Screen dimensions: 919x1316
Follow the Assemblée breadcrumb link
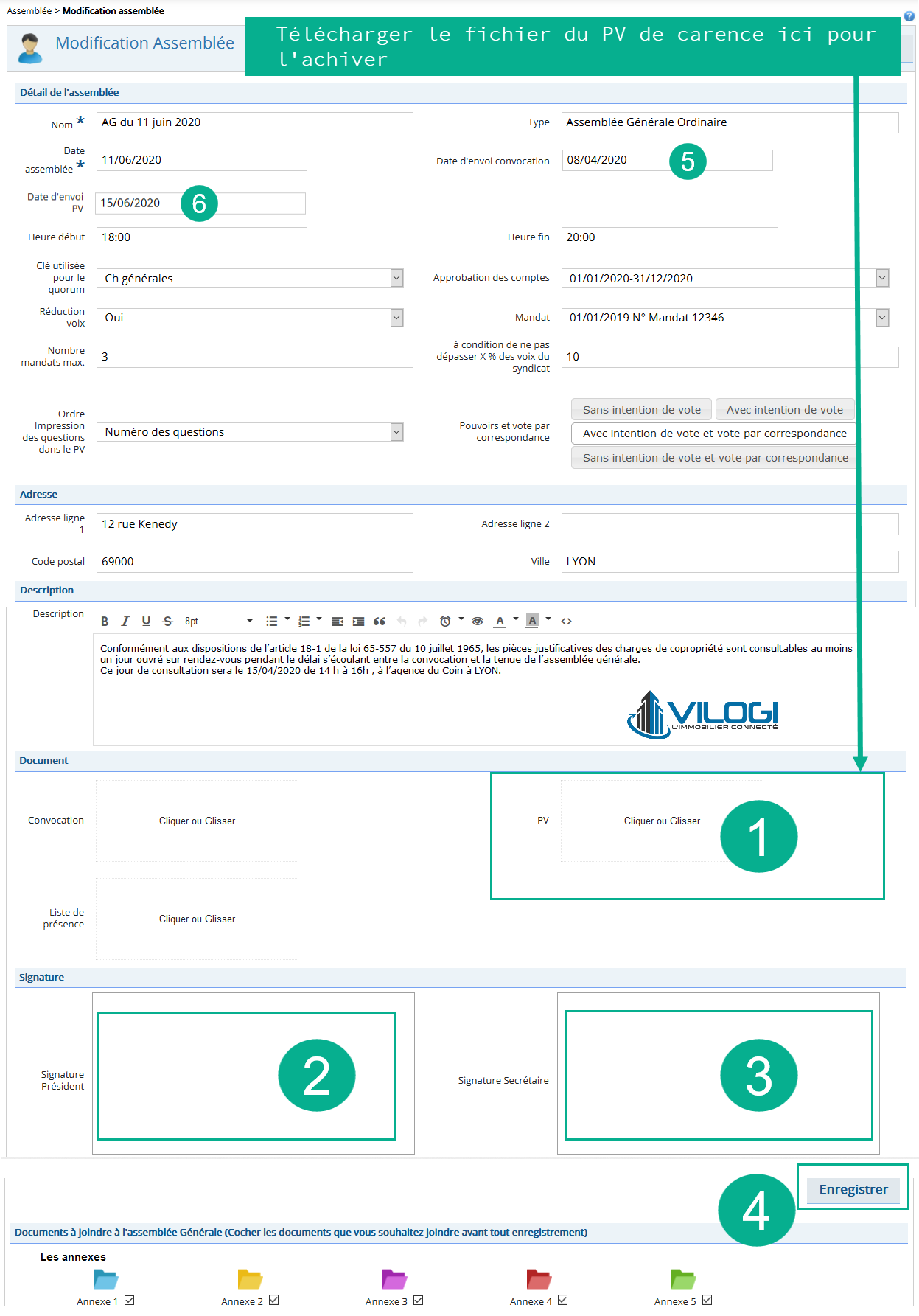point(29,11)
